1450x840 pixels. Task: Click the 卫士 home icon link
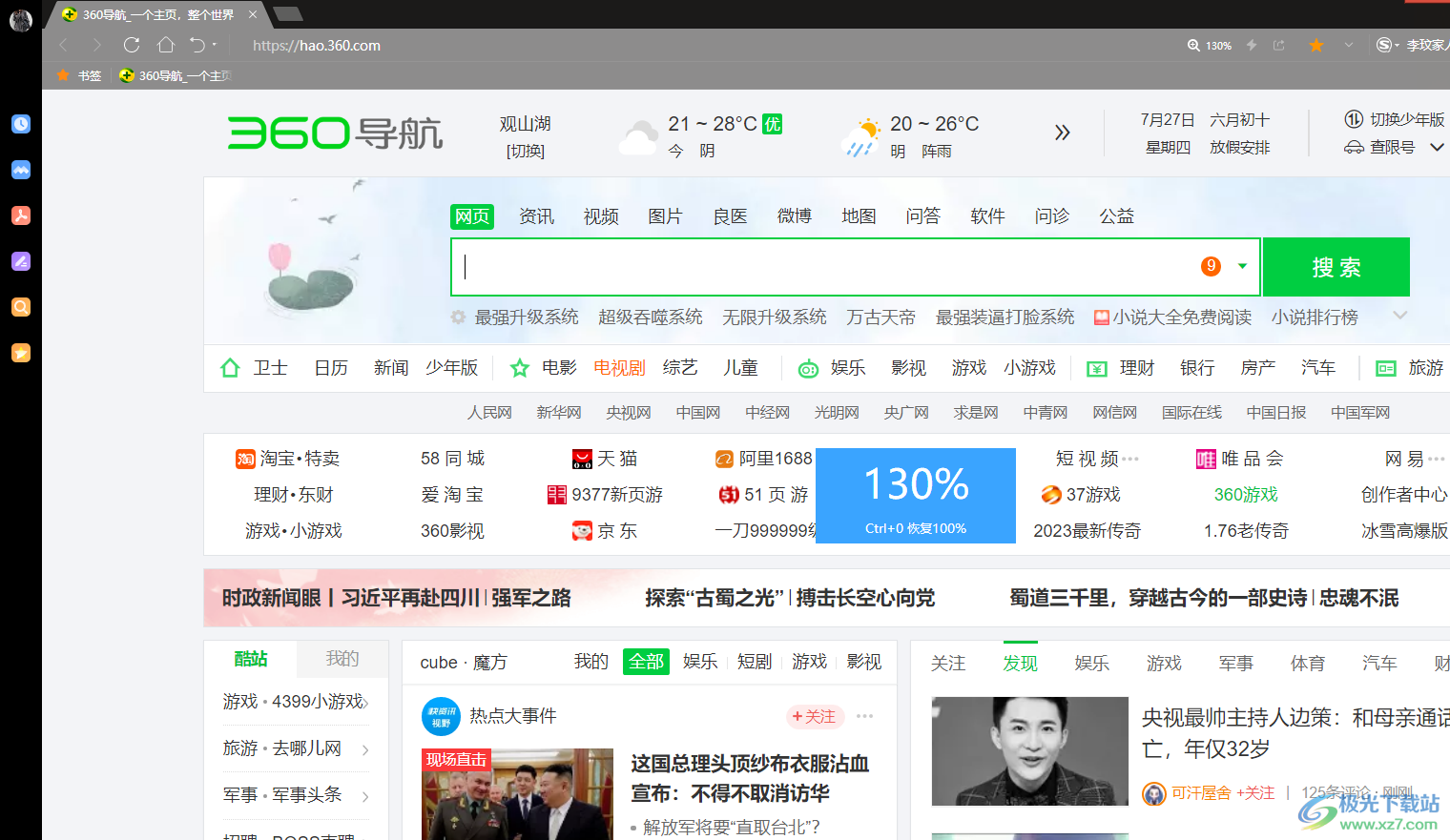254,368
